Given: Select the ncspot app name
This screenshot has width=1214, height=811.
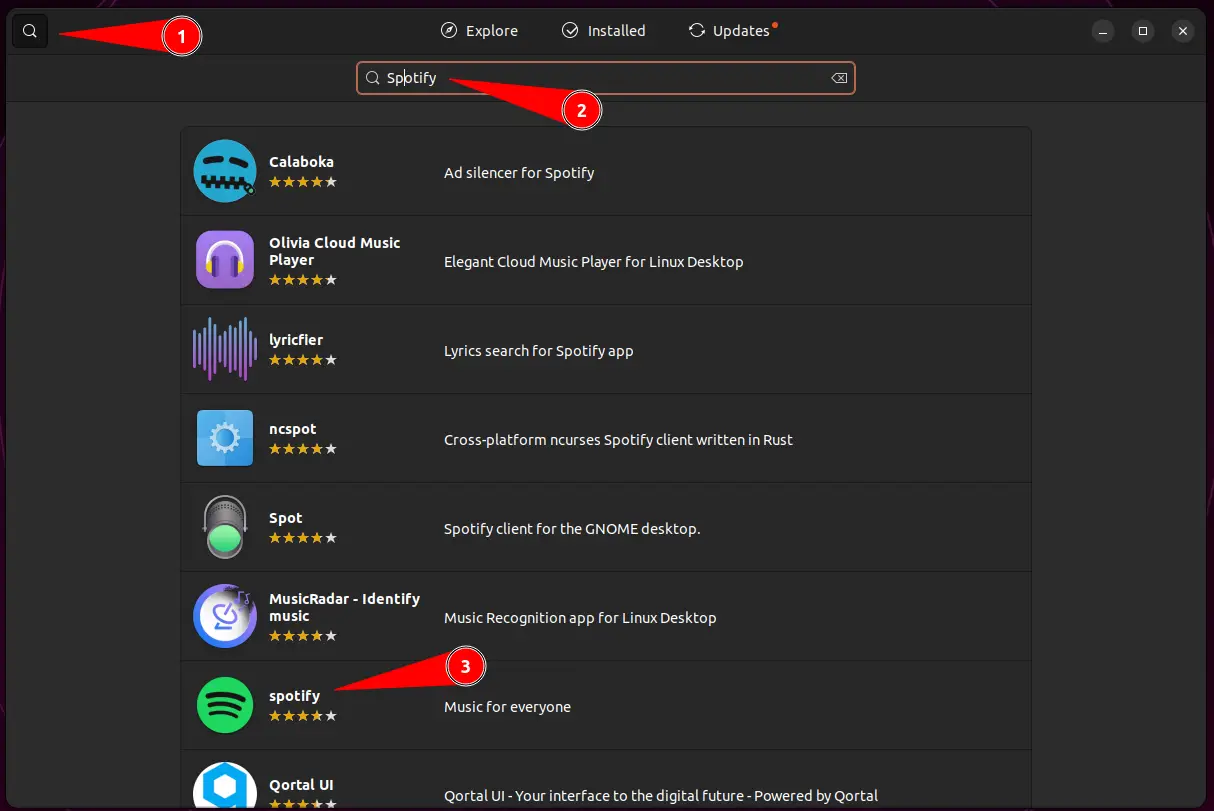Looking at the screenshot, I should click(292, 429).
